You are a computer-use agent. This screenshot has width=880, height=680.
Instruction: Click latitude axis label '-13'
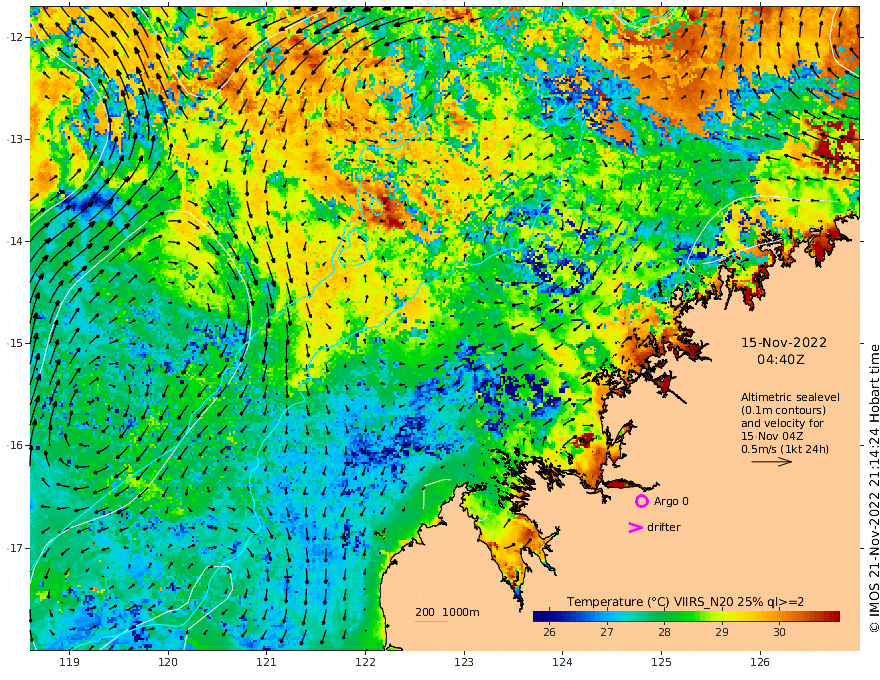pos(15,139)
